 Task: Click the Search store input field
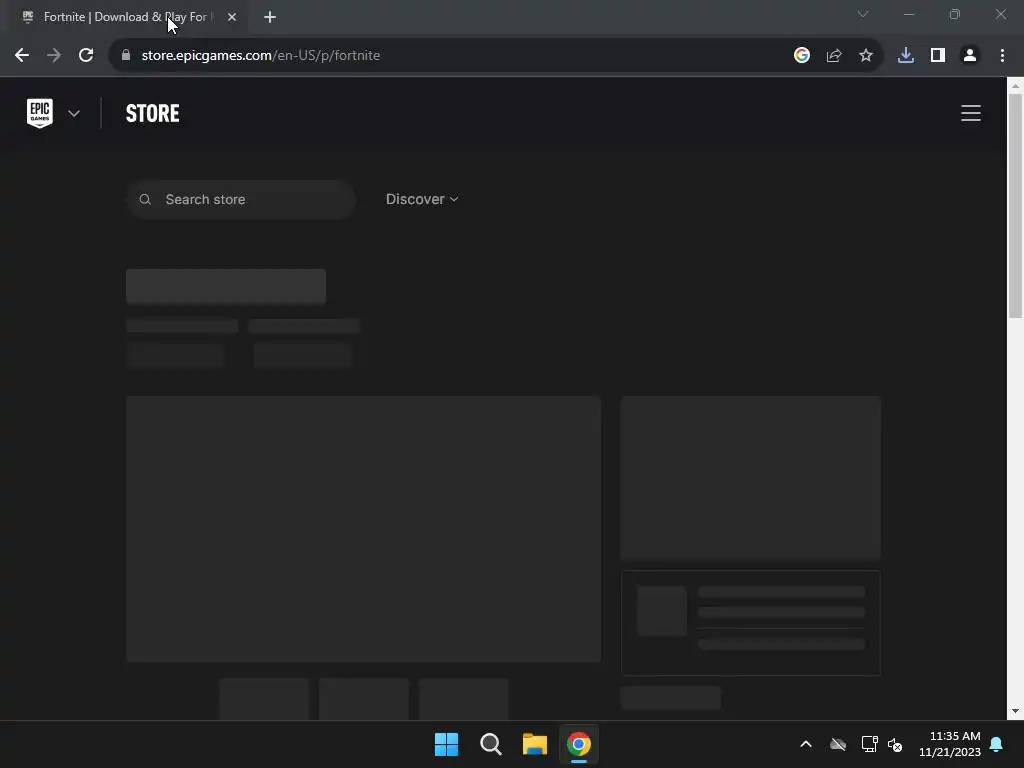[x=241, y=199]
